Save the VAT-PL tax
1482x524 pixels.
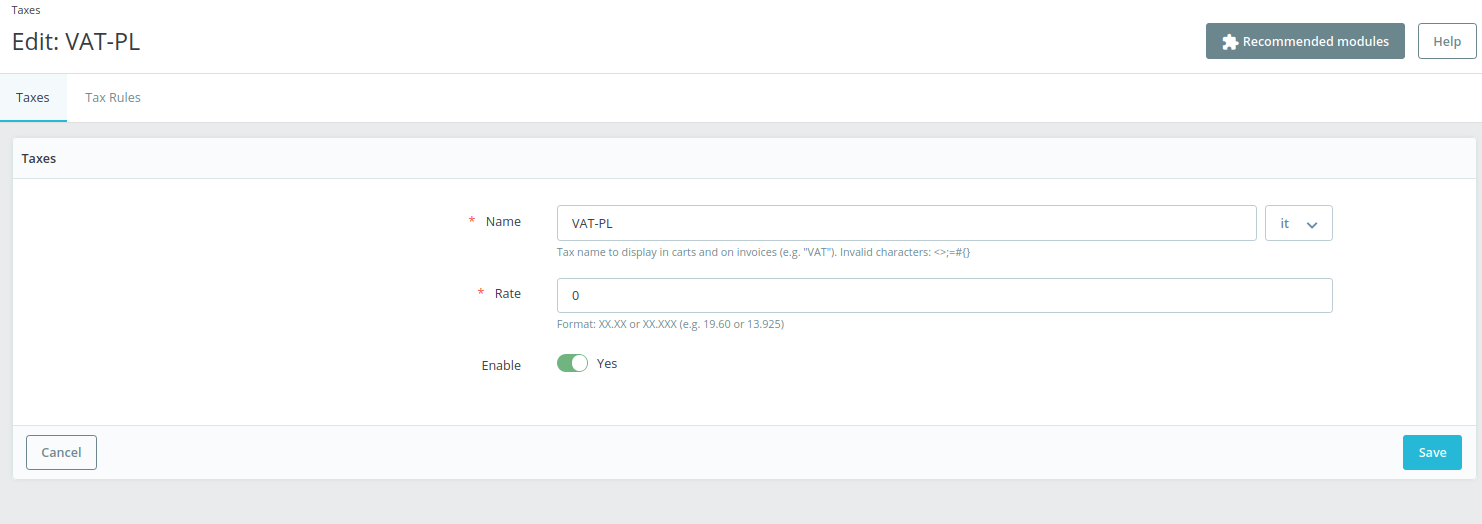[x=1432, y=452]
